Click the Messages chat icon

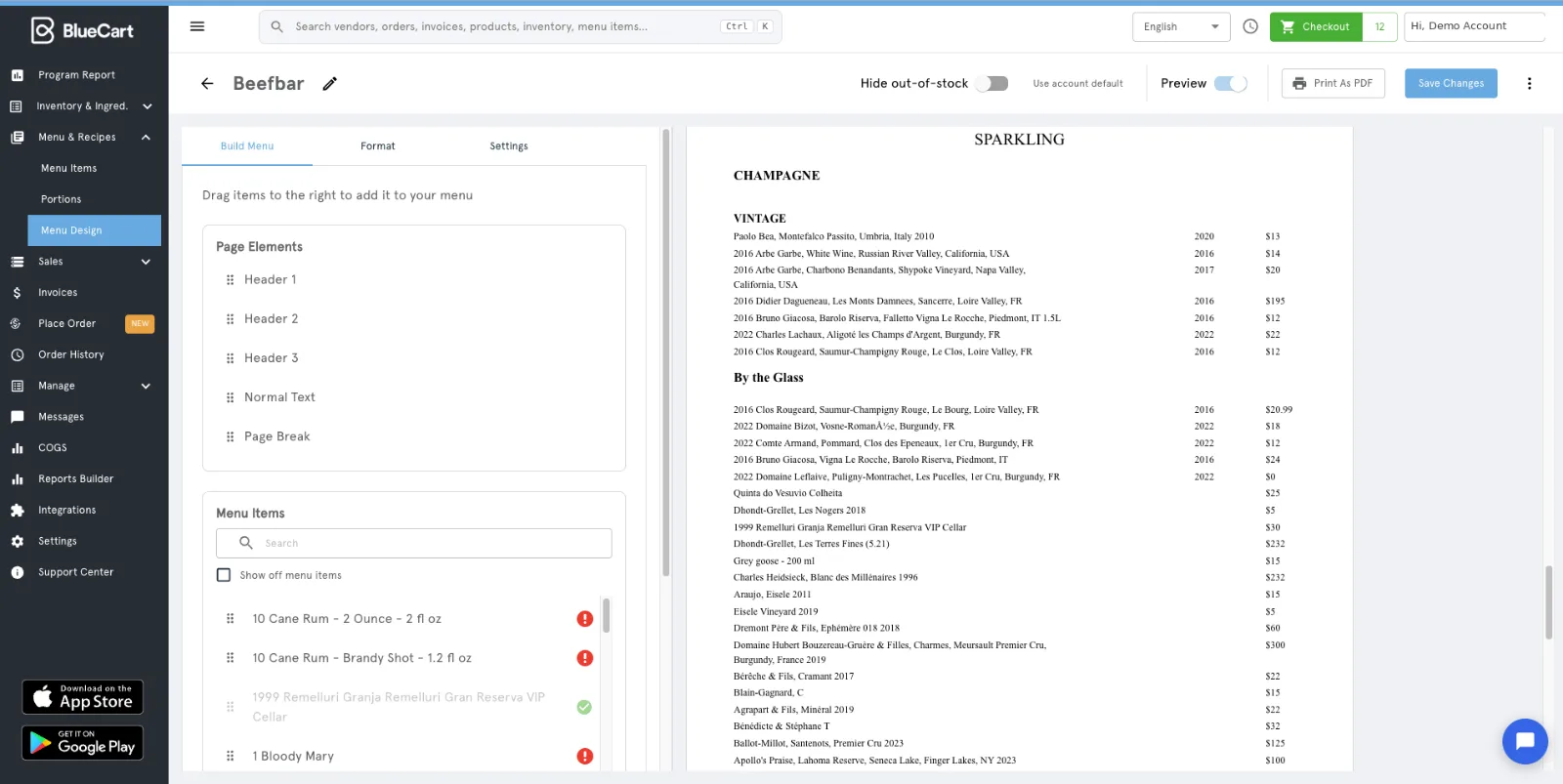pos(17,417)
